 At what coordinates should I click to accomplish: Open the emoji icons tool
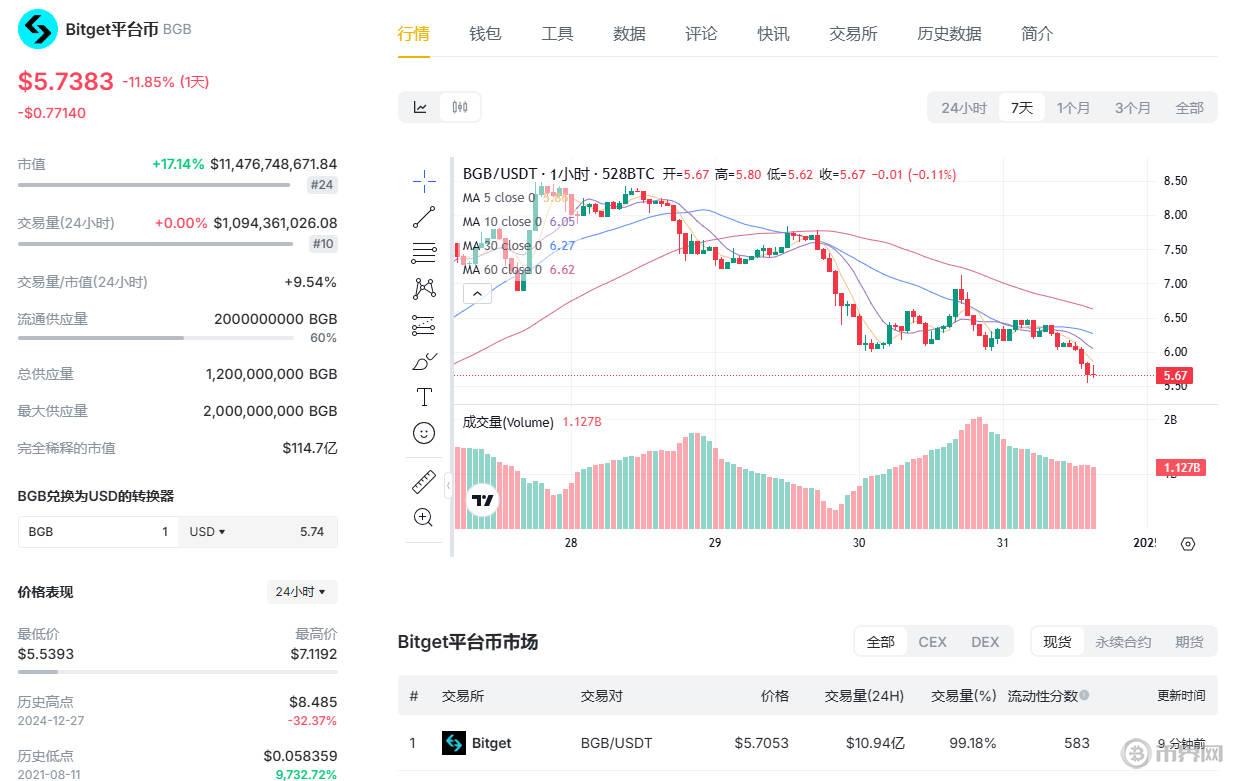424,433
